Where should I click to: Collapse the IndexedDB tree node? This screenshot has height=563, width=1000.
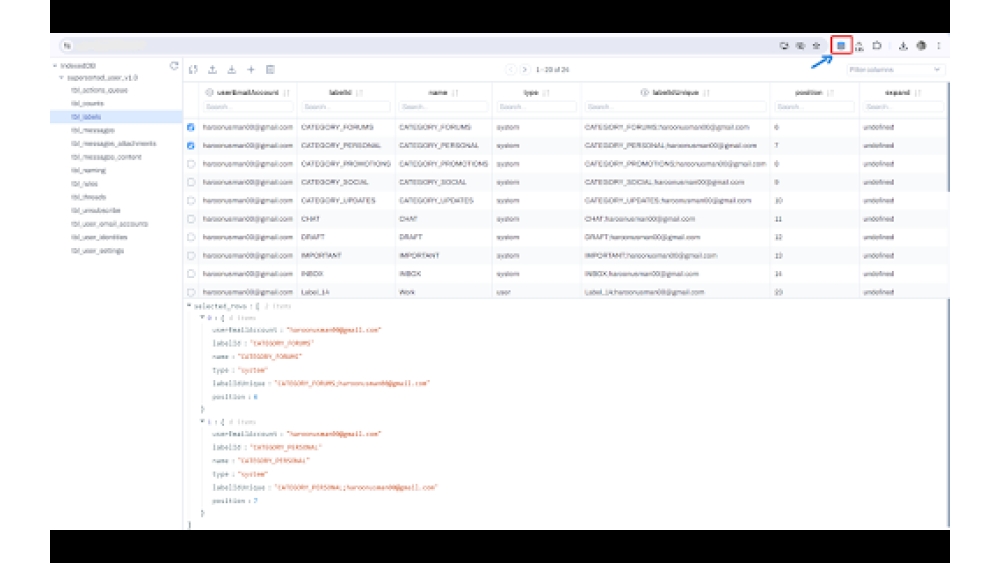[55, 66]
